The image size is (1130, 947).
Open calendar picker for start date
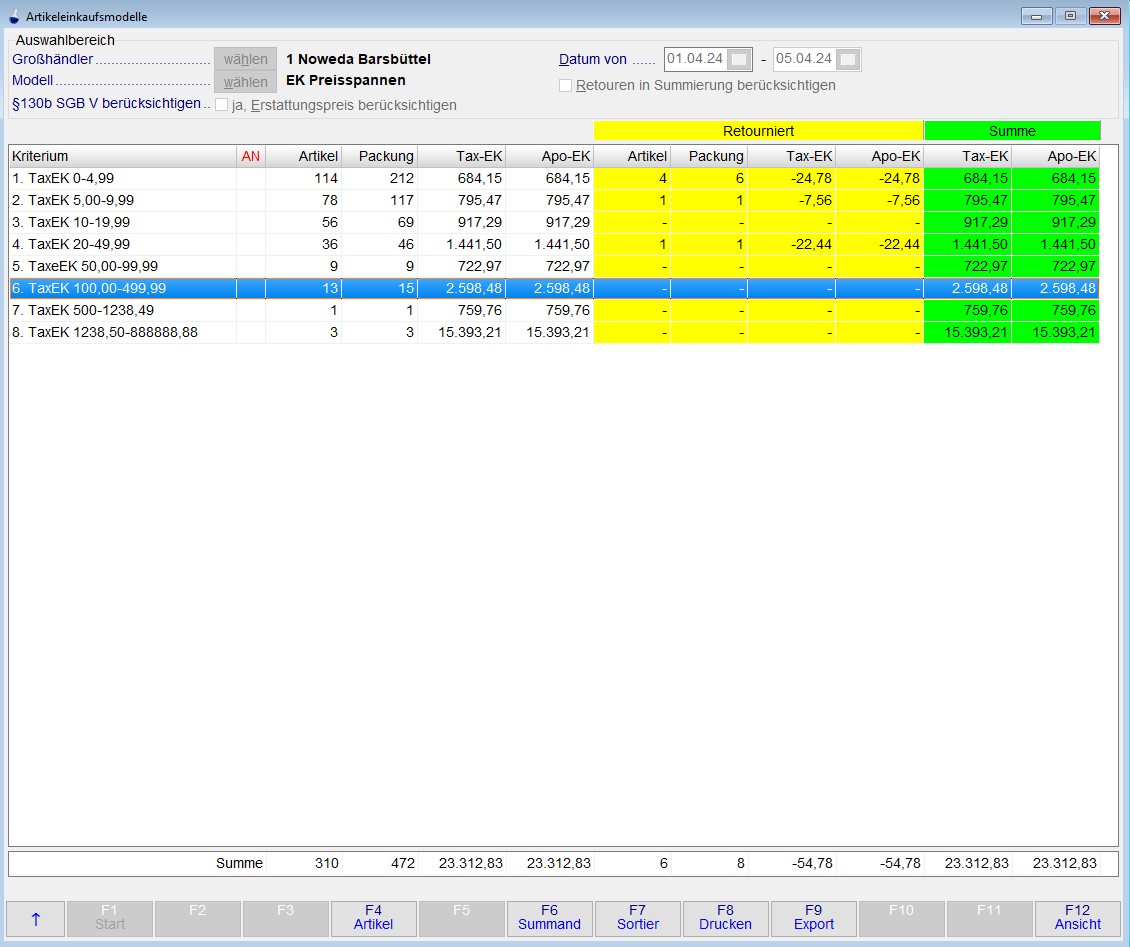pos(739,60)
